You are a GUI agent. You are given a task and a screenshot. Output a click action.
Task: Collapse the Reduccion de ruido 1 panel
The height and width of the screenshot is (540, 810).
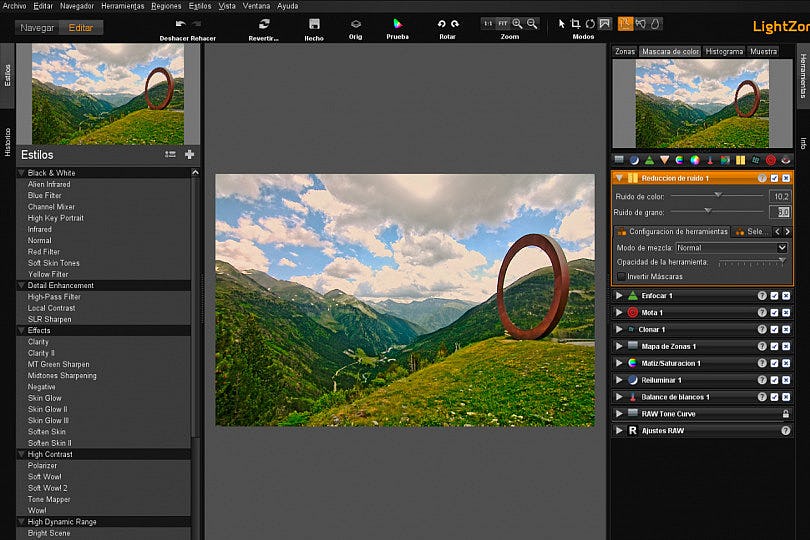[619, 178]
